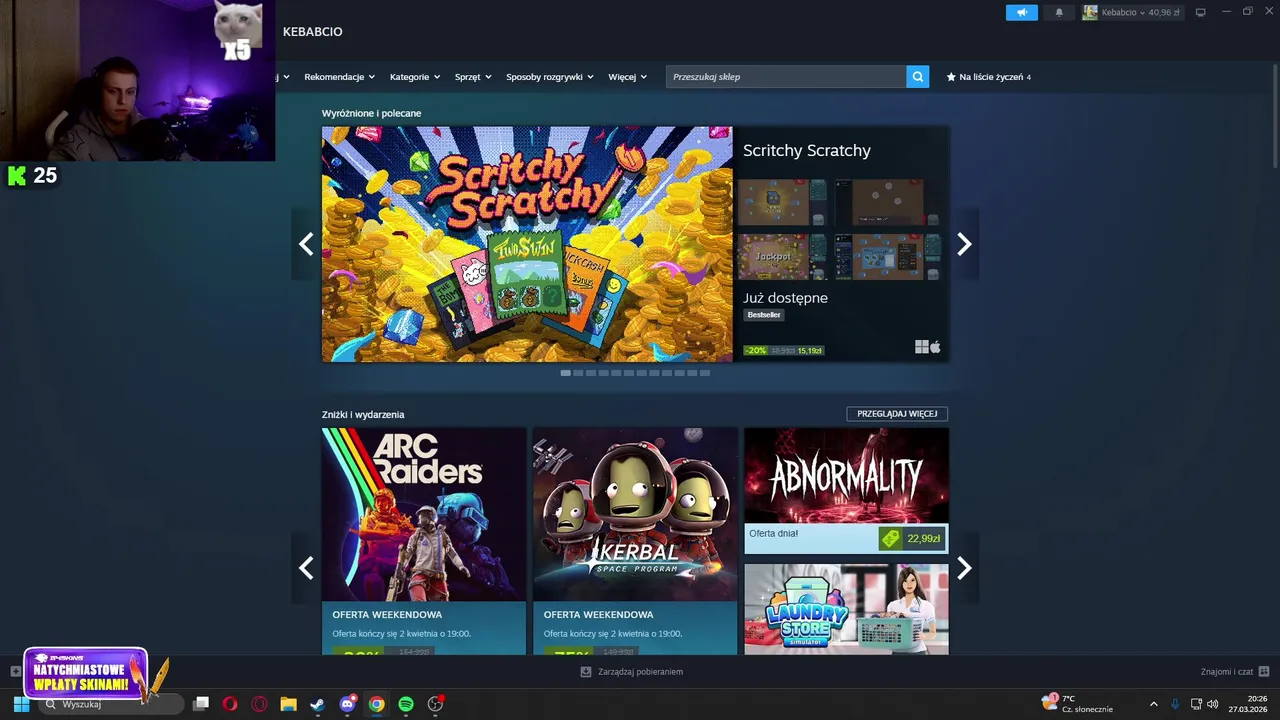
Task: Click the Apple platform icon on Scritchy Scratchy
Action: 935,347
